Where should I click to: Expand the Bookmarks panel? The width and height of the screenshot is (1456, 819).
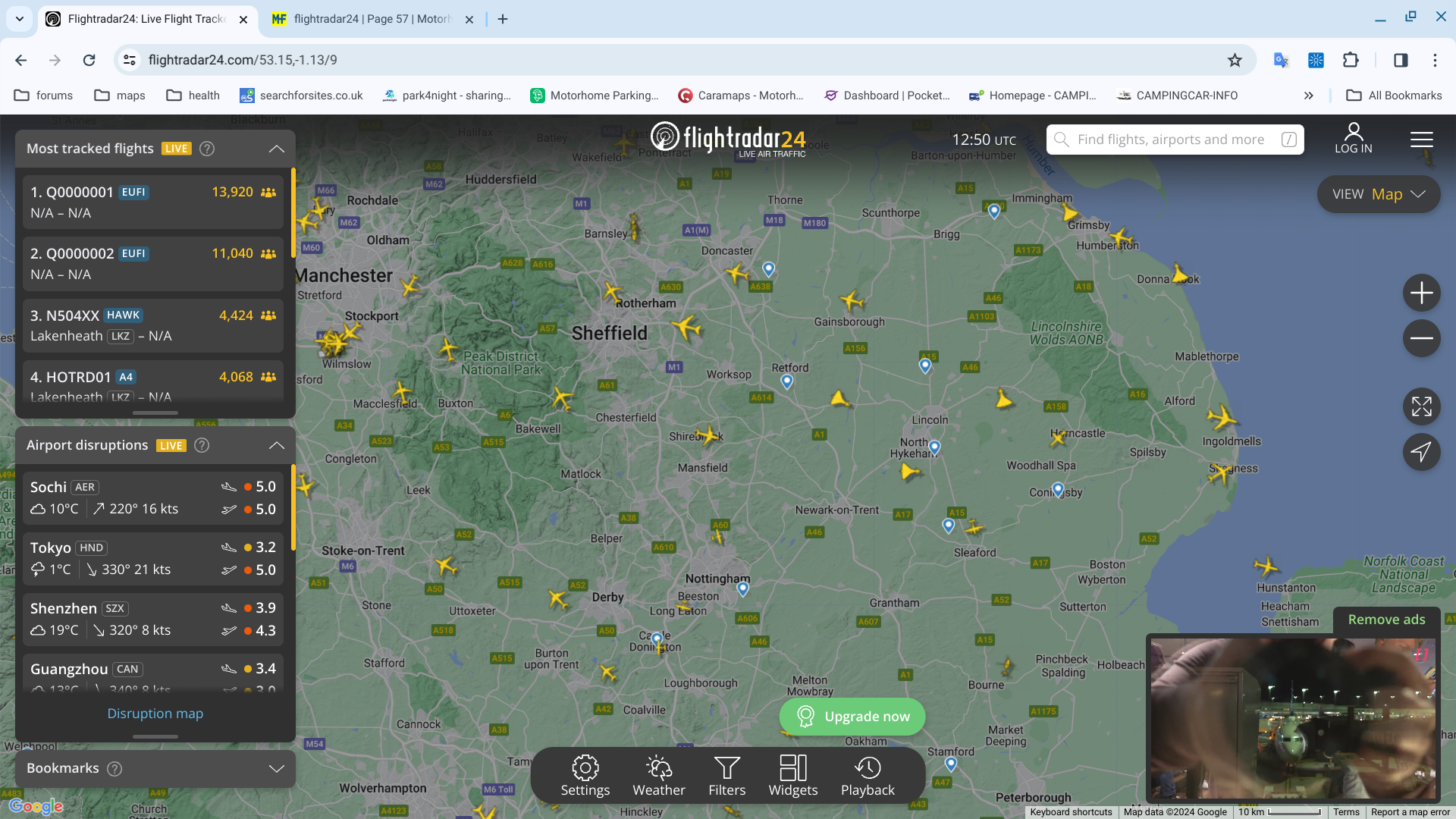click(277, 768)
